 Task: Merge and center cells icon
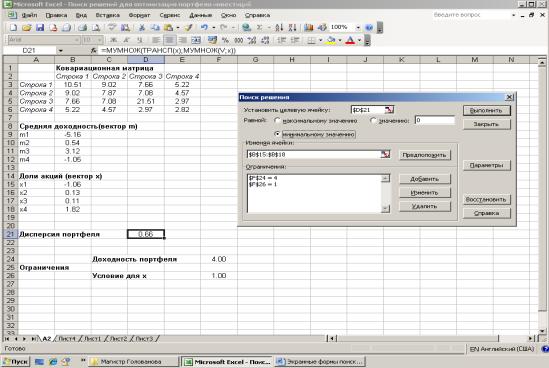[196, 40]
